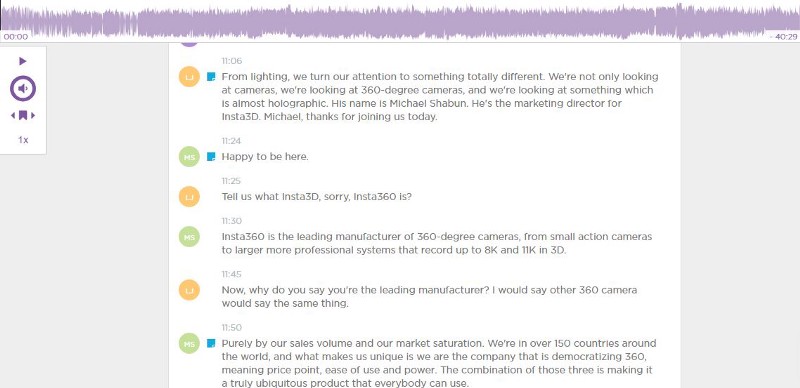The image size is (800, 388).
Task: Mute audio using the speaker volume icon
Action: pos(22,88)
